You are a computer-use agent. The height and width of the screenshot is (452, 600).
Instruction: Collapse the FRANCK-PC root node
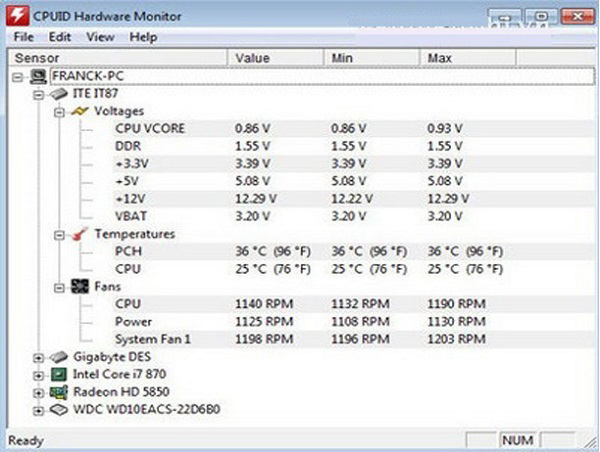[18, 77]
